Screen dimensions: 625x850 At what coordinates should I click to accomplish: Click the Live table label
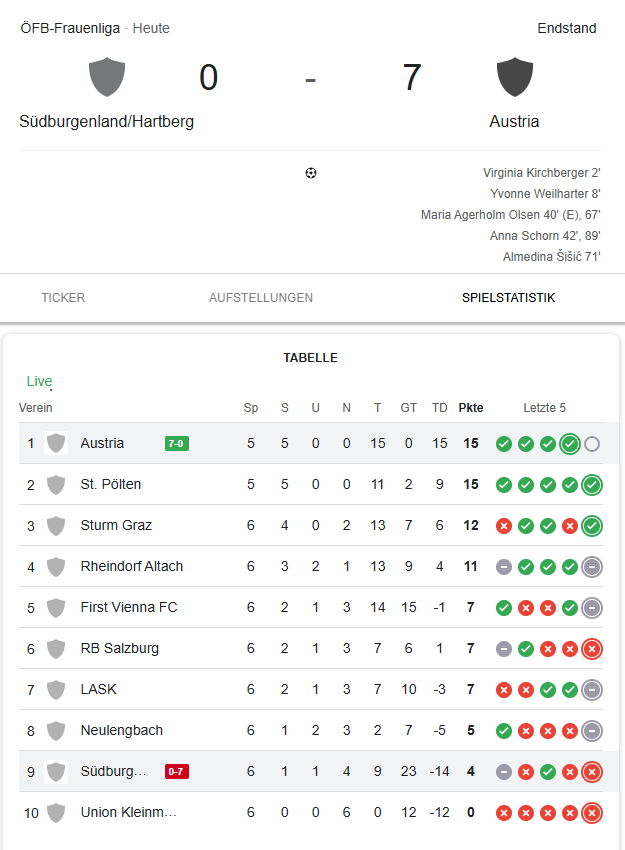[x=39, y=381]
